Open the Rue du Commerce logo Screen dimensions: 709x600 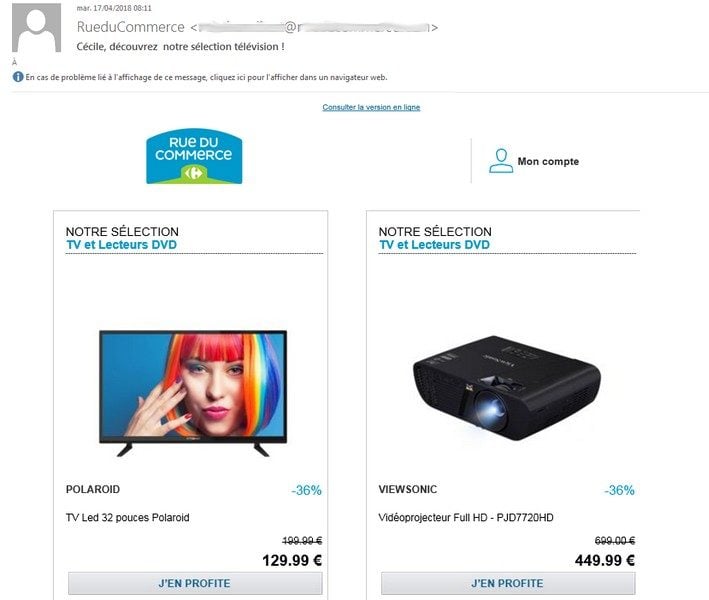(194, 156)
